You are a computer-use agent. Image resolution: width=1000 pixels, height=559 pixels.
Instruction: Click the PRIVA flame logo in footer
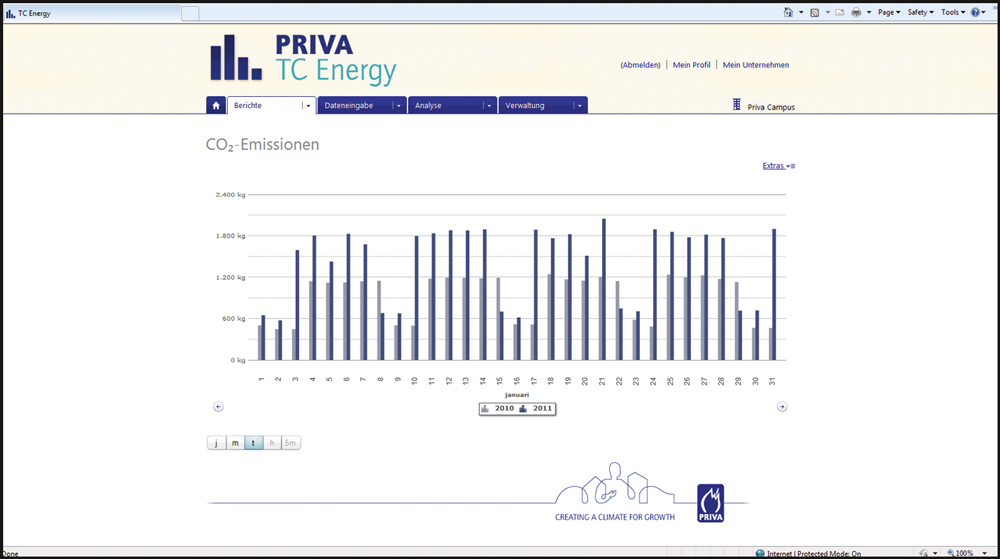pyautogui.click(x=710, y=503)
